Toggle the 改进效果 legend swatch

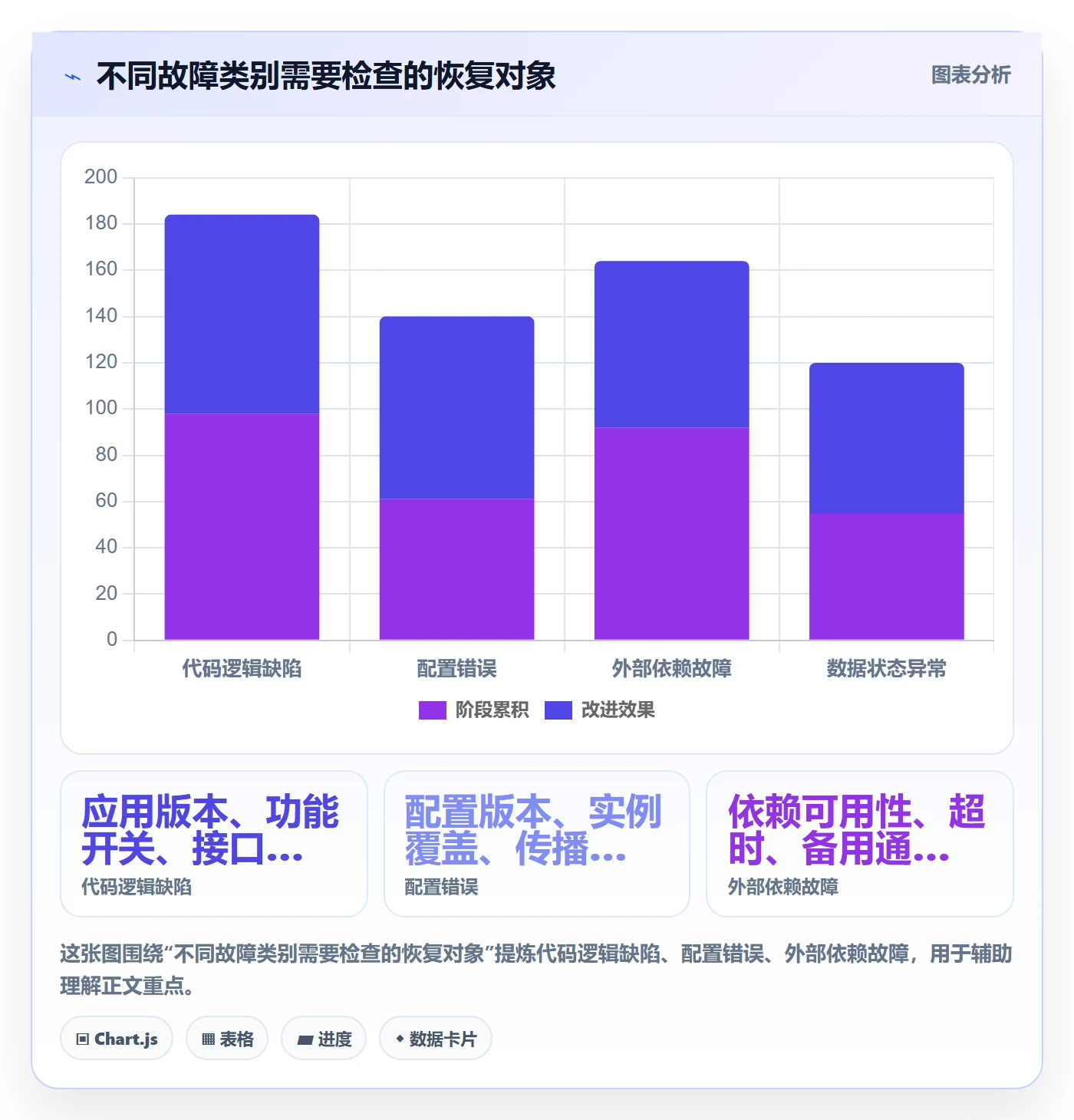pyautogui.click(x=558, y=710)
